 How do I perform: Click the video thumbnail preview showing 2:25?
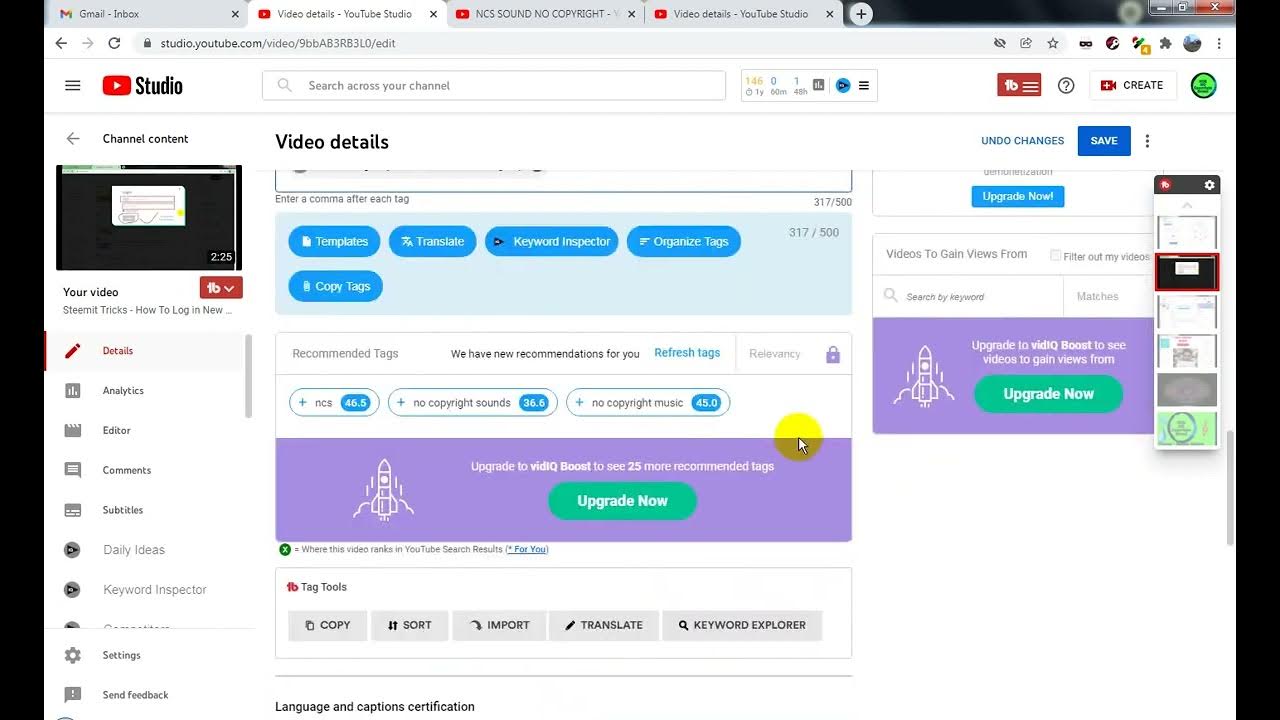149,218
